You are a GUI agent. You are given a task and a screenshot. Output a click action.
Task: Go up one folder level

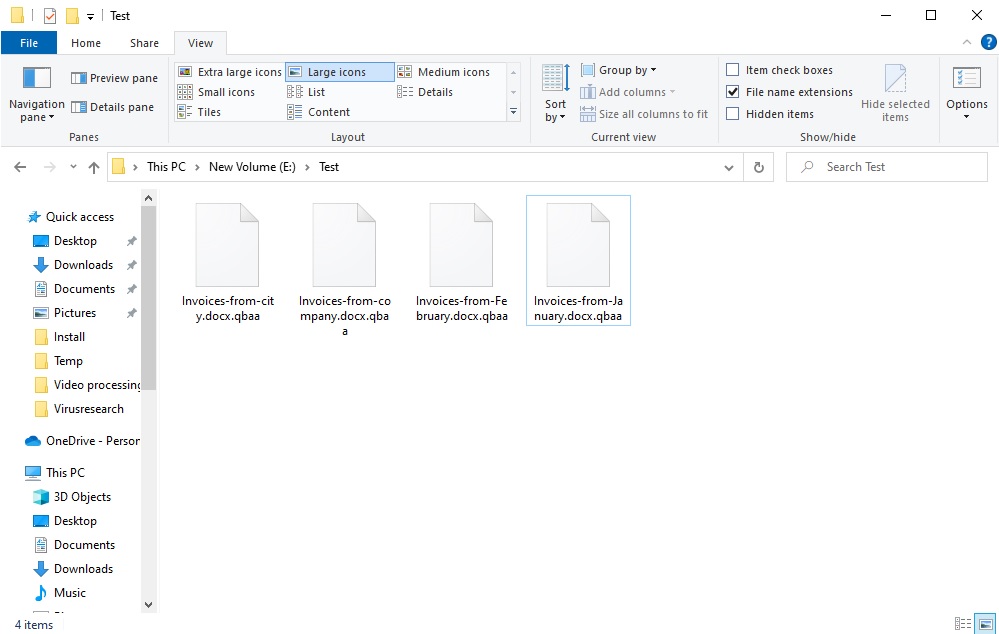(94, 167)
